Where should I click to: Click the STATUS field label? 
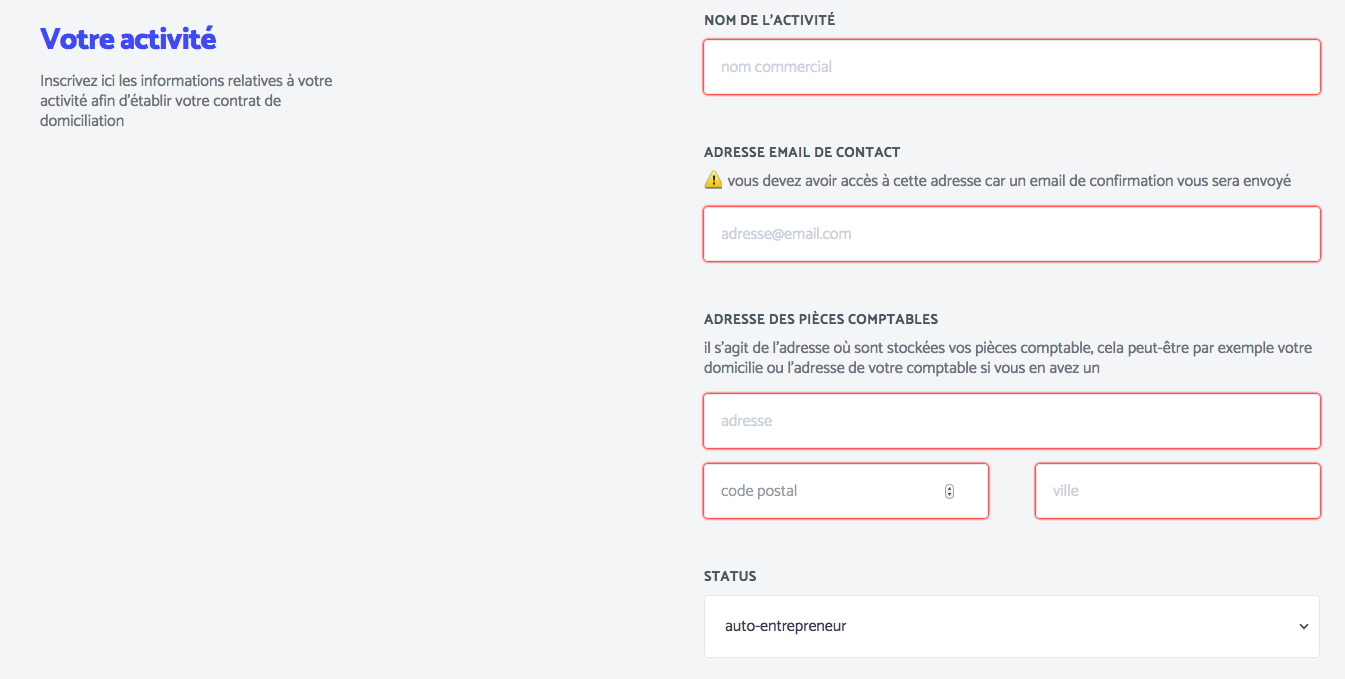[730, 576]
